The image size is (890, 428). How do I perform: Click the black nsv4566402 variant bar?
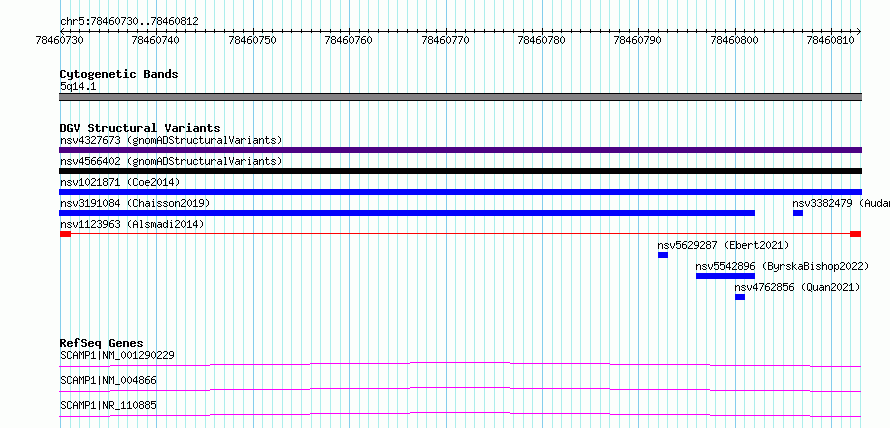pos(460,171)
